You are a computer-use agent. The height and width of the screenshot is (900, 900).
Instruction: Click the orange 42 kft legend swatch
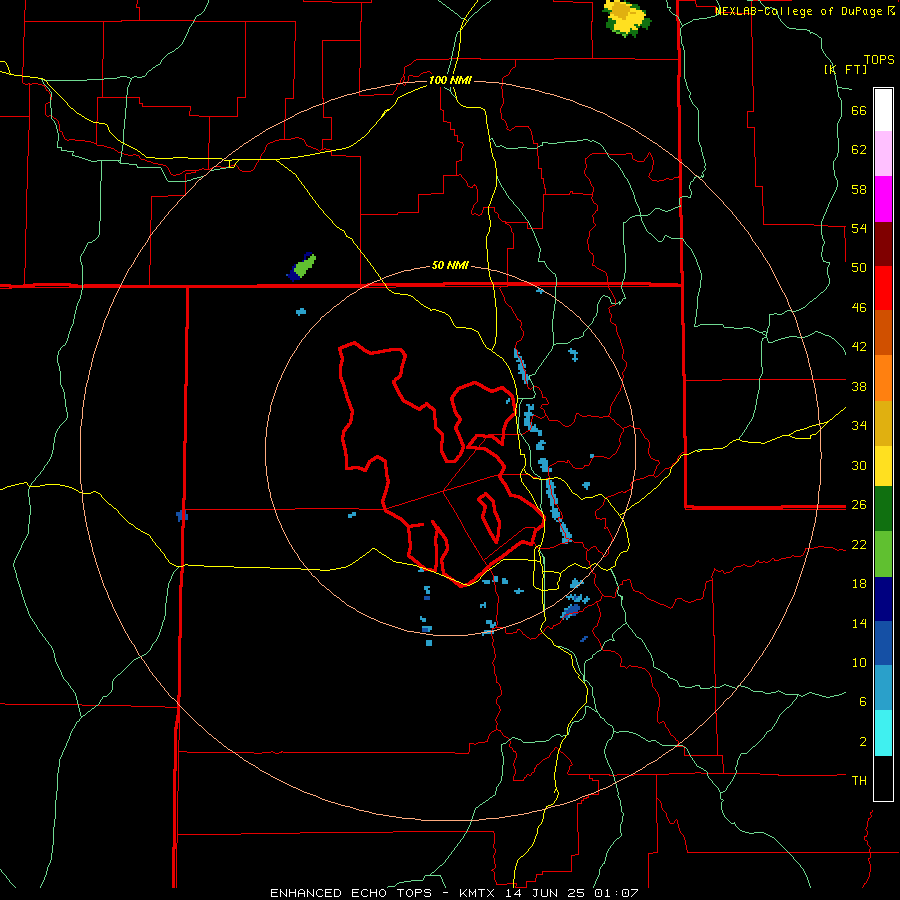[x=883, y=378]
